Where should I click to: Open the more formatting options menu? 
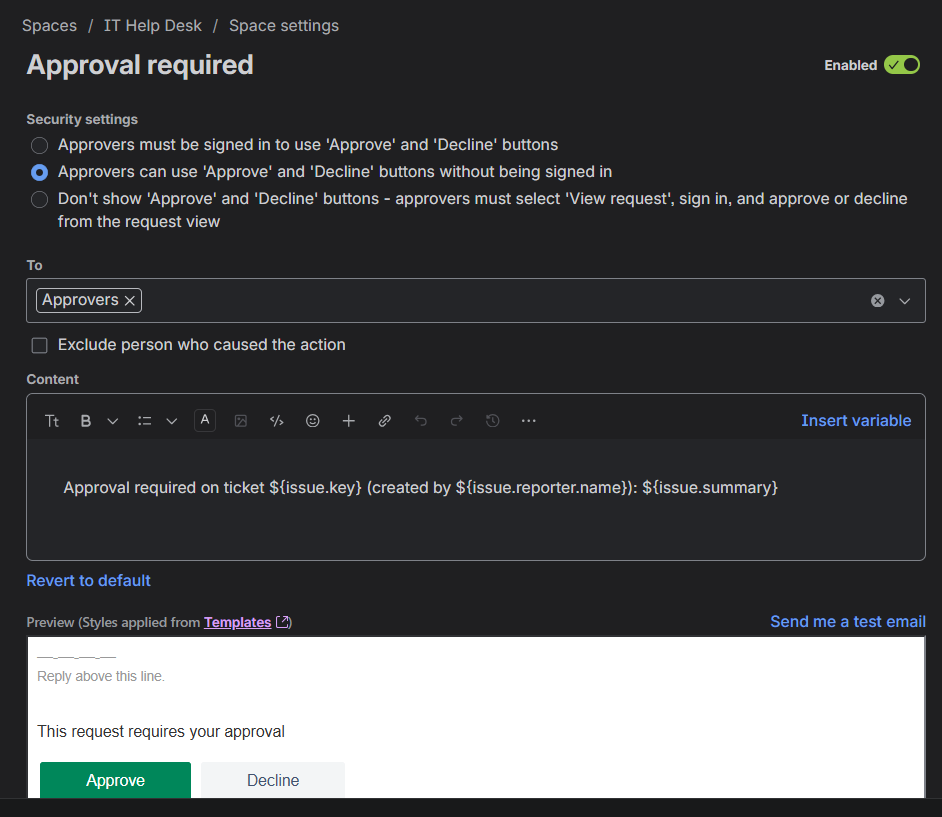click(x=528, y=420)
